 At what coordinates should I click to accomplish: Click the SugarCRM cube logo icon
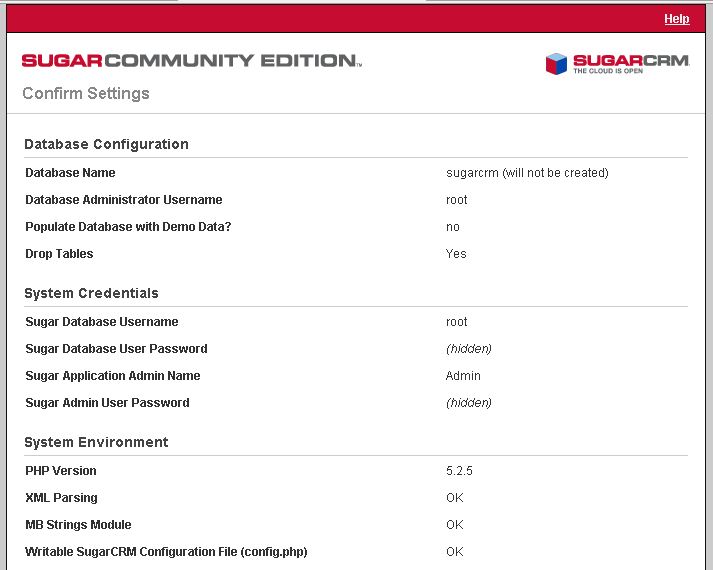(556, 64)
